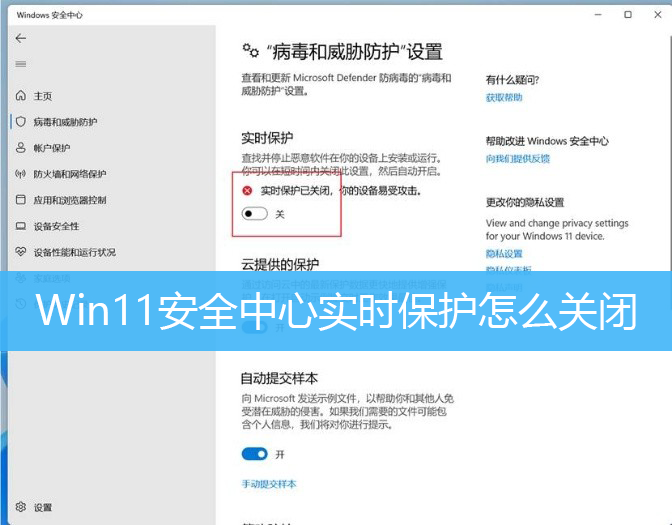This screenshot has width=672, height=525.
Task: Disable the 自动提交样本 toggle
Action: pyautogui.click(x=254, y=454)
